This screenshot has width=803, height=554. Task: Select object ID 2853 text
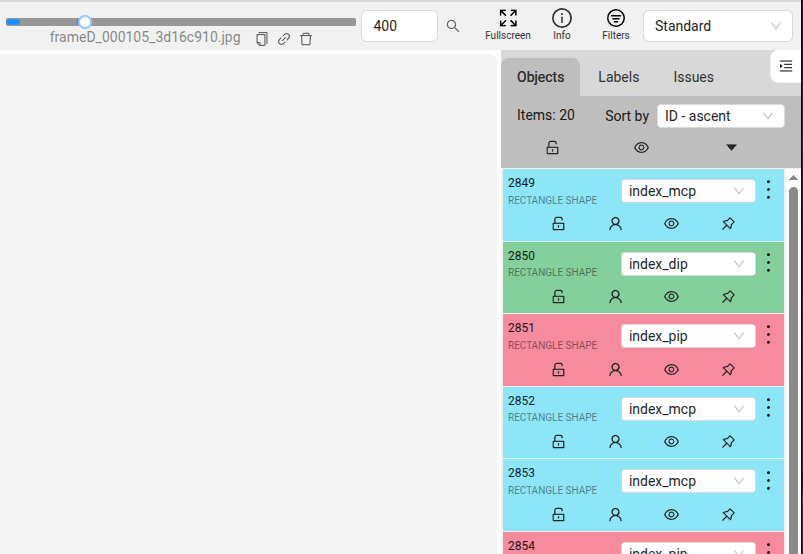[521, 473]
